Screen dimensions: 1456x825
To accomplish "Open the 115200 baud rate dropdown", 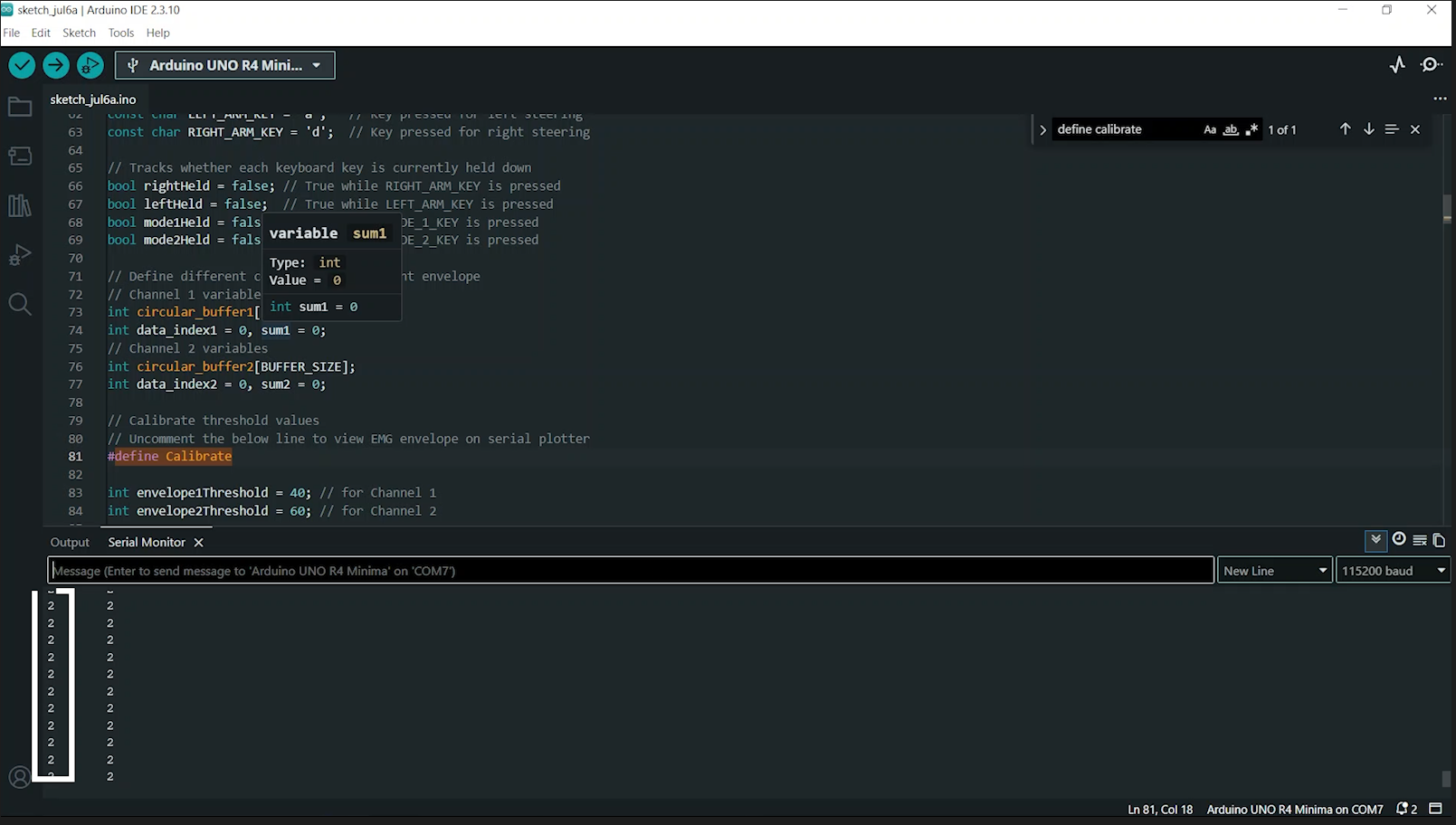I will 1393,571.
